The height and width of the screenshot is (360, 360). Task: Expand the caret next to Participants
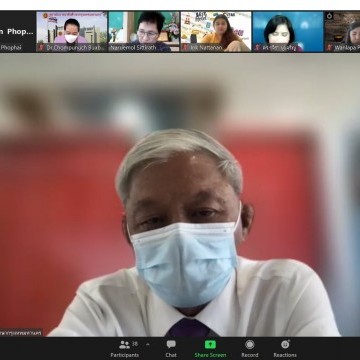pyautogui.click(x=148, y=344)
